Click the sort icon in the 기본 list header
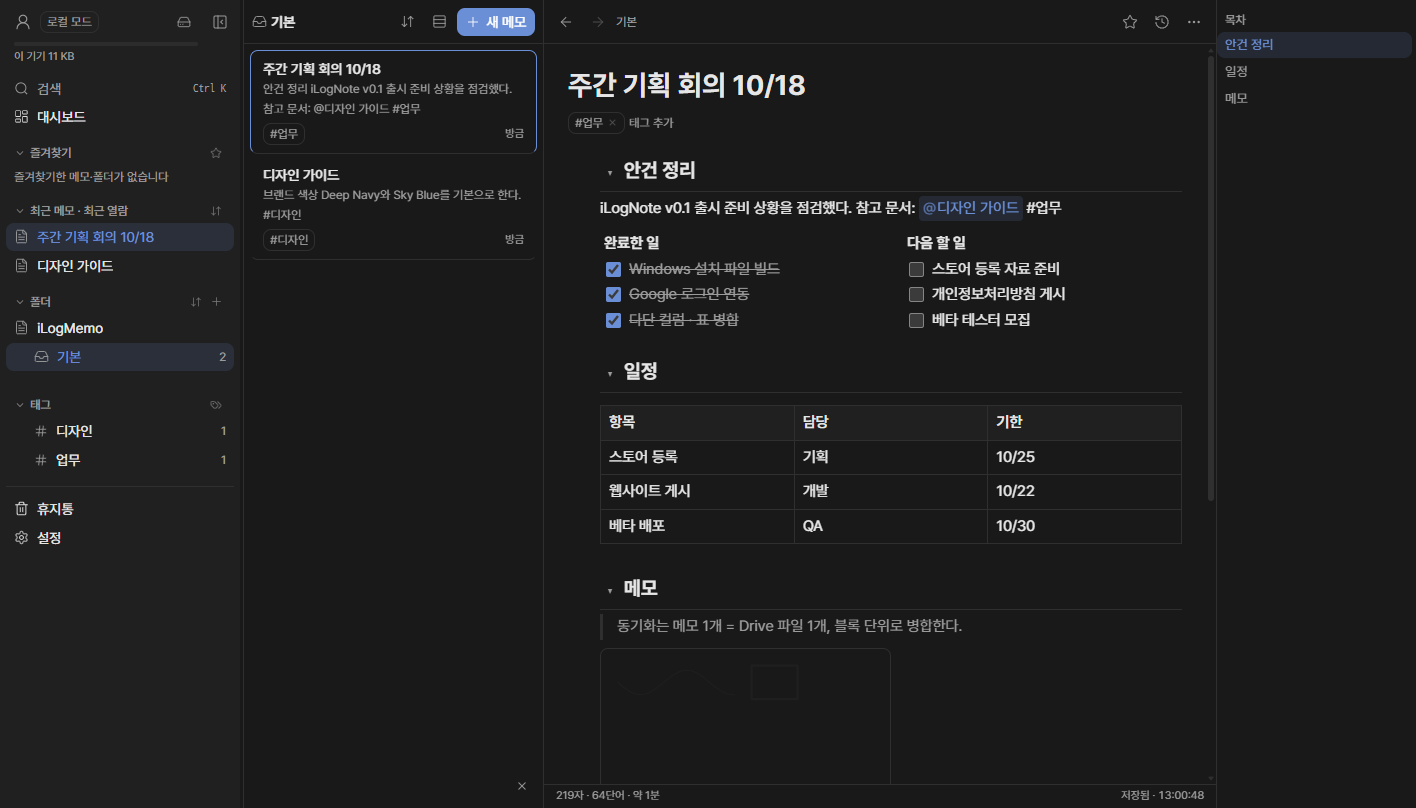Screen dimensions: 1416x808 407,21
